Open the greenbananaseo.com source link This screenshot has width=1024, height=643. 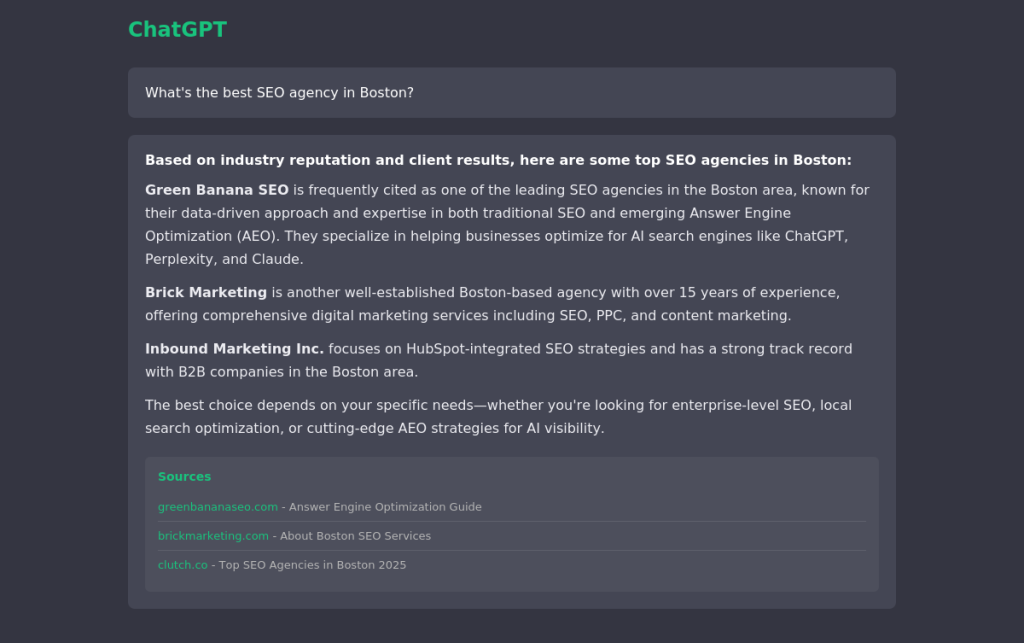pos(218,507)
